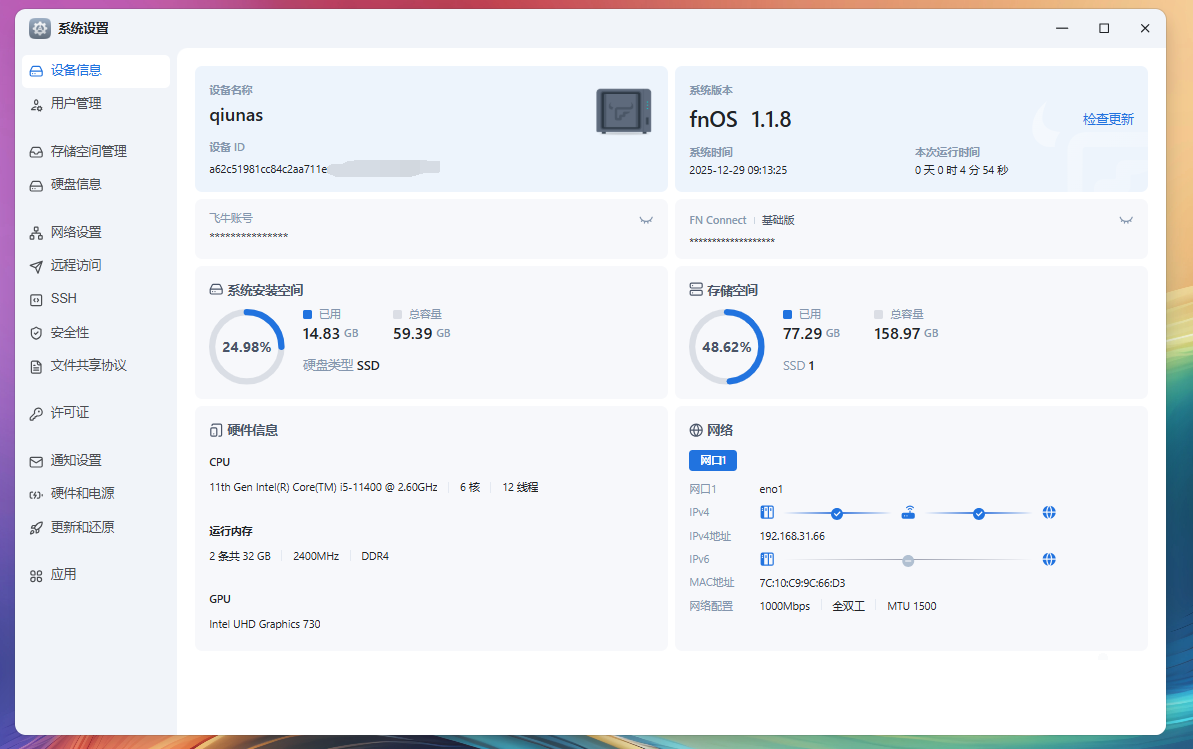The height and width of the screenshot is (749, 1193).
Task: Click the system time 2025-12-29 09:13:25
Action: coord(738,171)
